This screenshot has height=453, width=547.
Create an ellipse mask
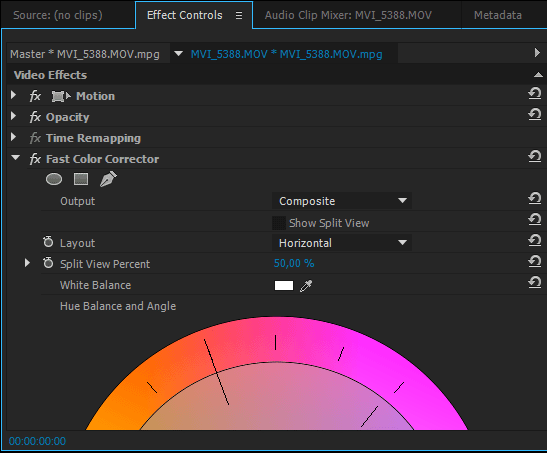54,179
